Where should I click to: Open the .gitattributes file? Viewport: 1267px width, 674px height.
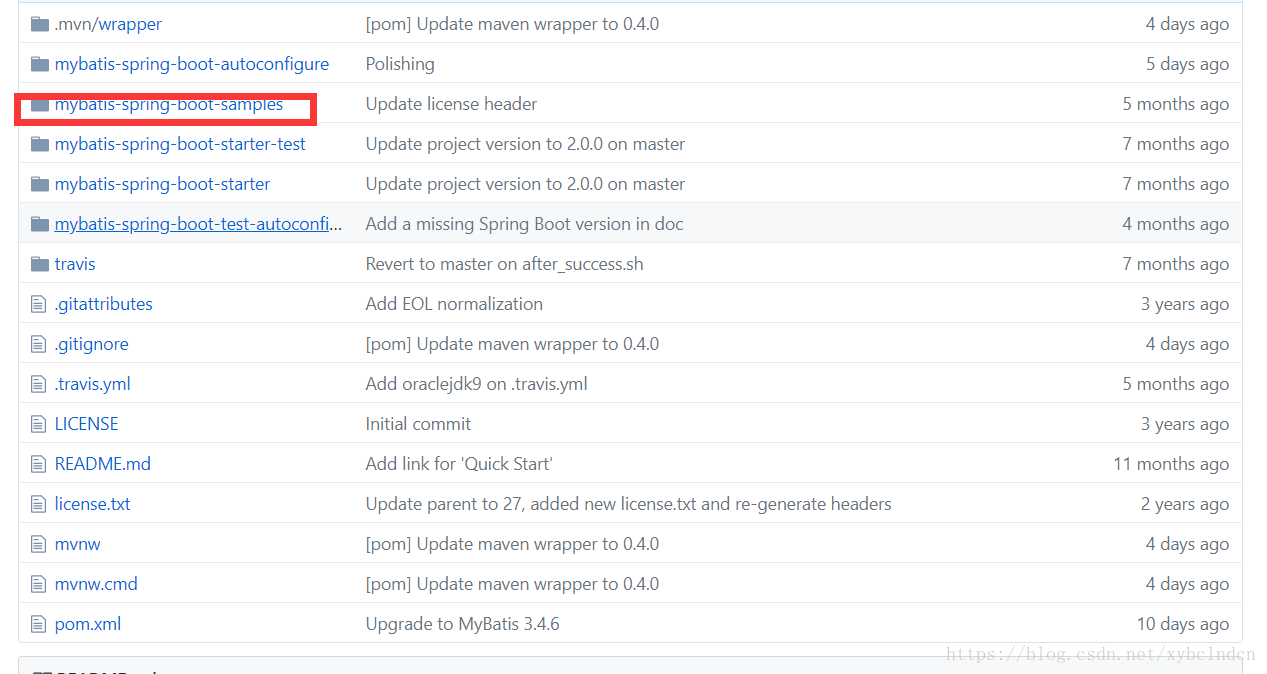[104, 304]
